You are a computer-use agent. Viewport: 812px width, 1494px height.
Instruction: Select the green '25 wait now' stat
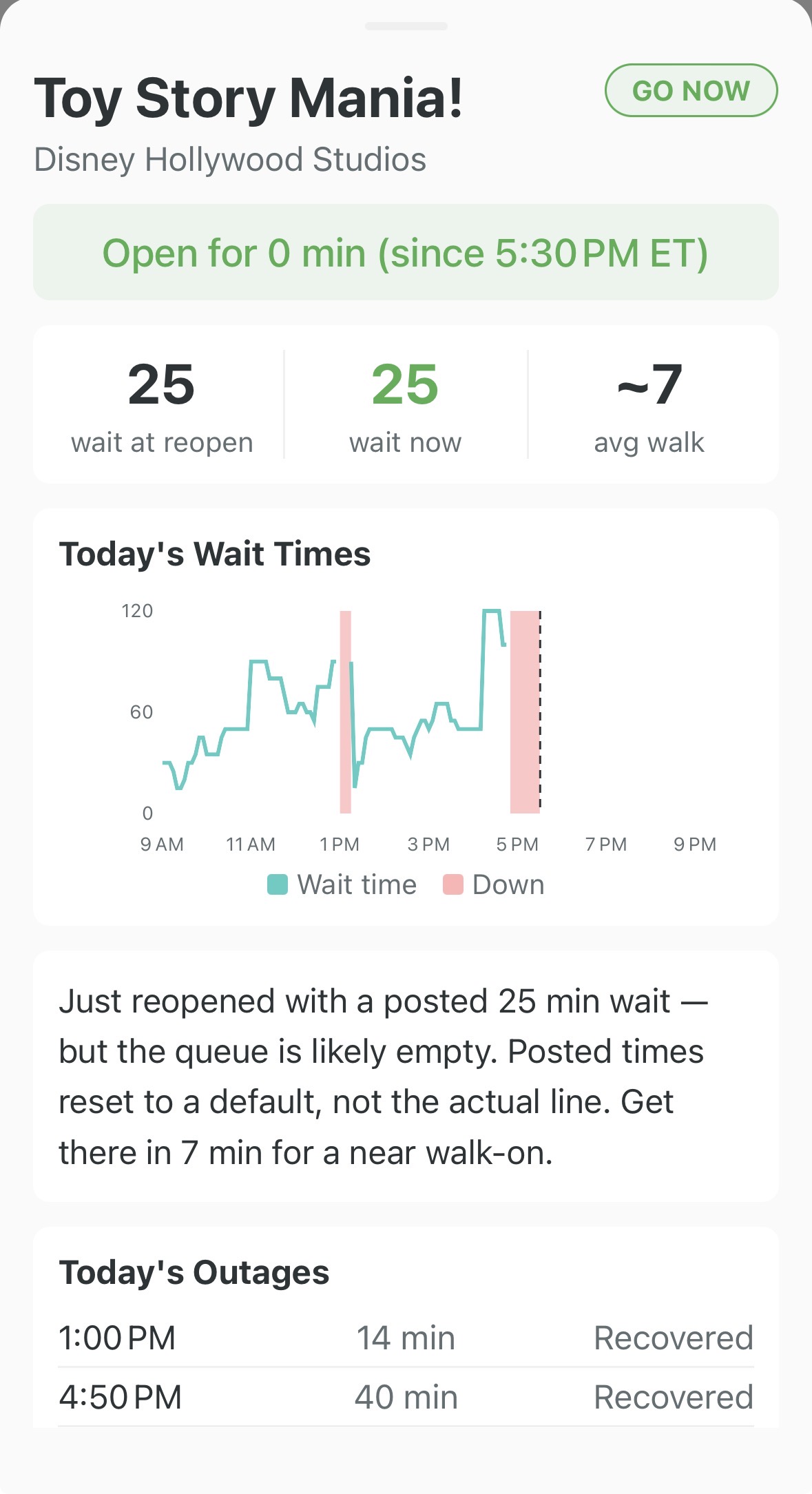406,406
